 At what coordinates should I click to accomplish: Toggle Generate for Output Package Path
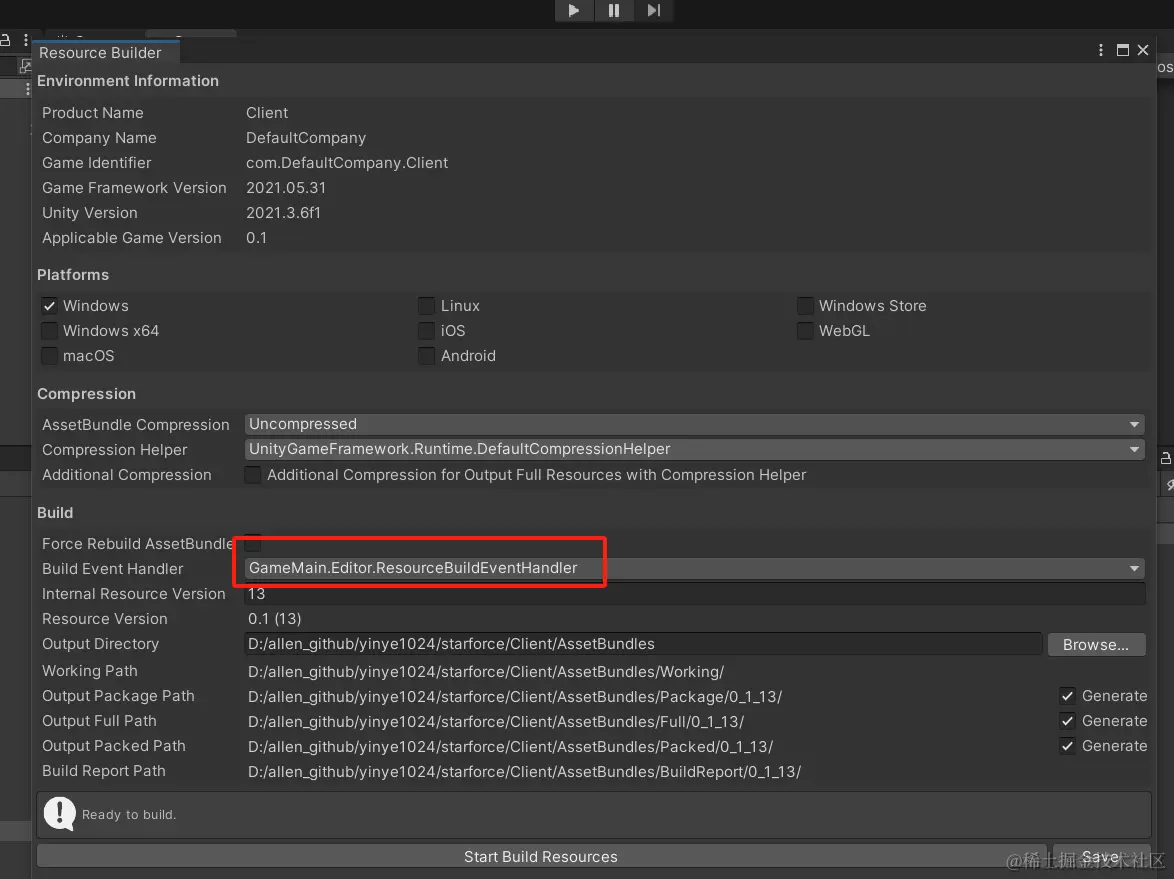1068,696
